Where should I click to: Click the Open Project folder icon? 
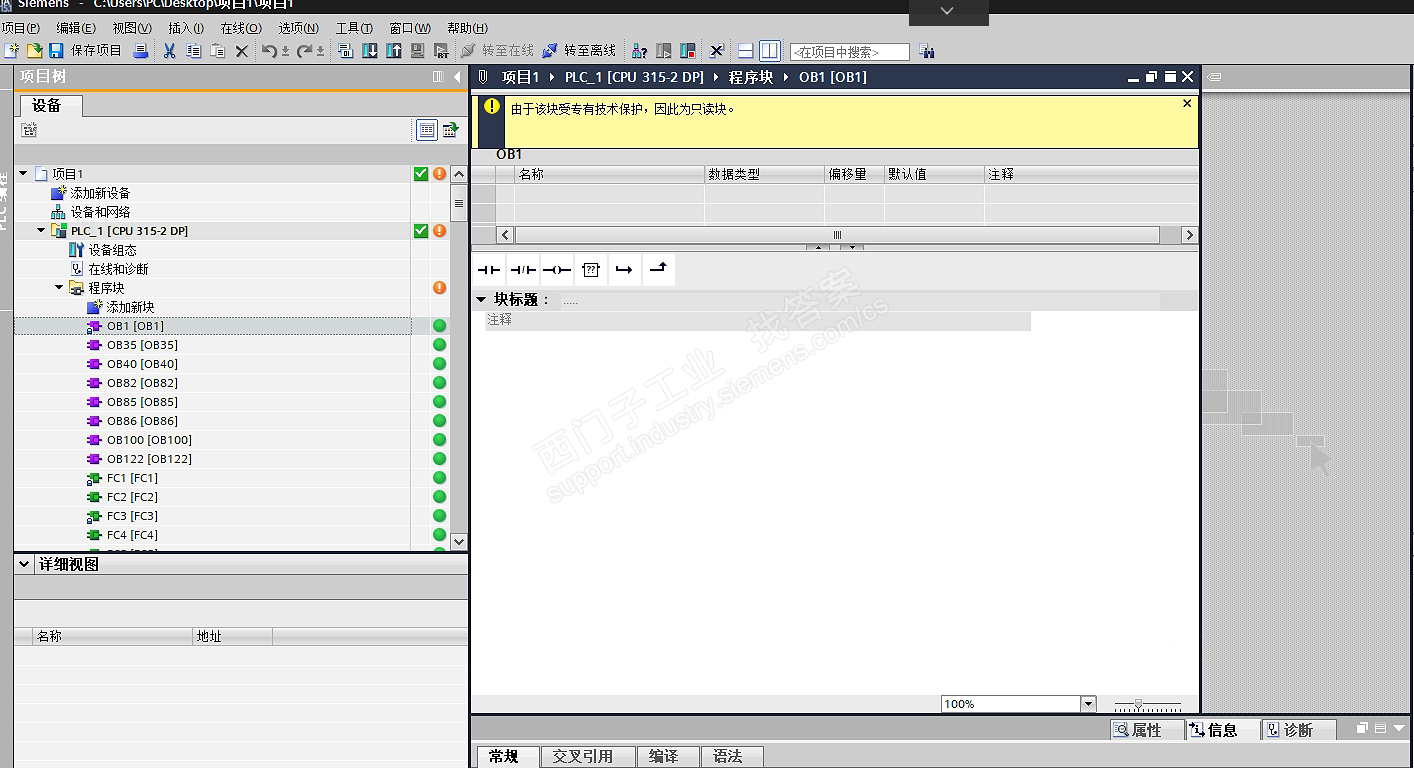tap(34, 50)
